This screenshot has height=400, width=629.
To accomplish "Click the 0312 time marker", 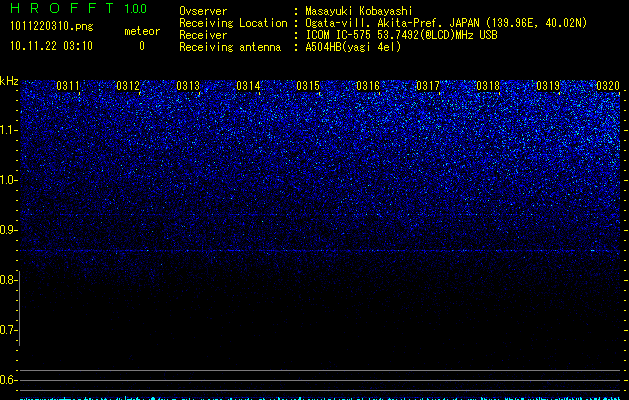I will 128,86.
